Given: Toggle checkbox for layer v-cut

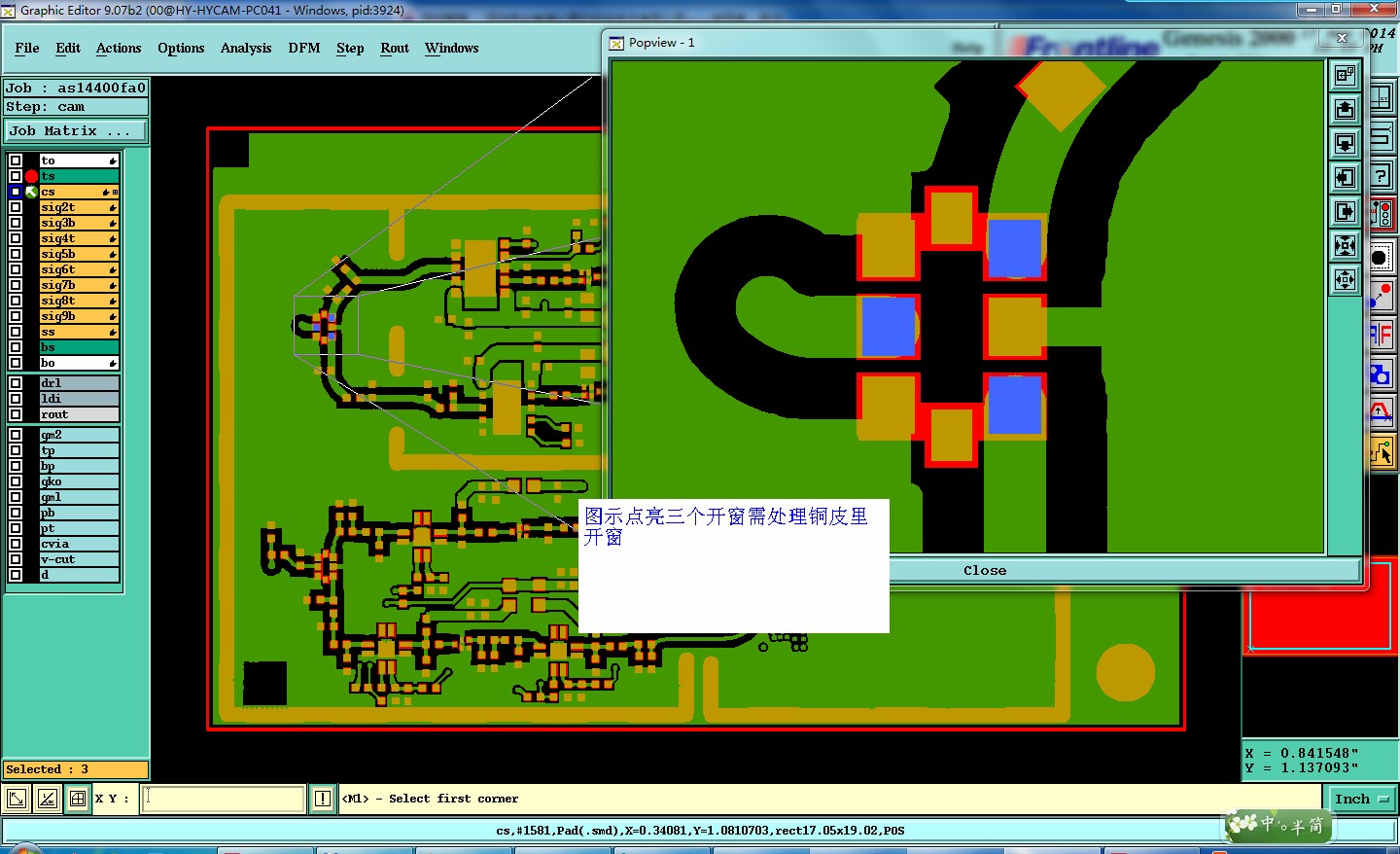Looking at the screenshot, I should coord(16,559).
